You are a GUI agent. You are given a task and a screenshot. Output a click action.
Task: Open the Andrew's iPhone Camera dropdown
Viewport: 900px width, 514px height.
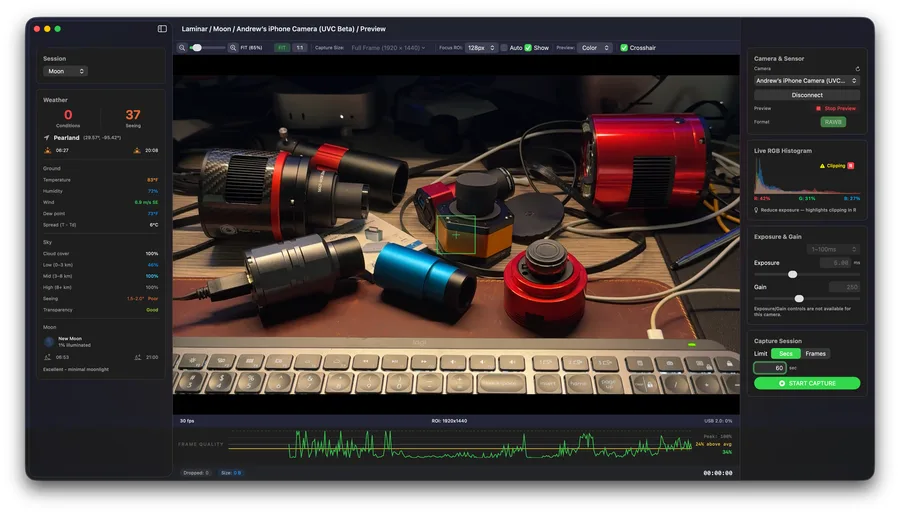806,80
